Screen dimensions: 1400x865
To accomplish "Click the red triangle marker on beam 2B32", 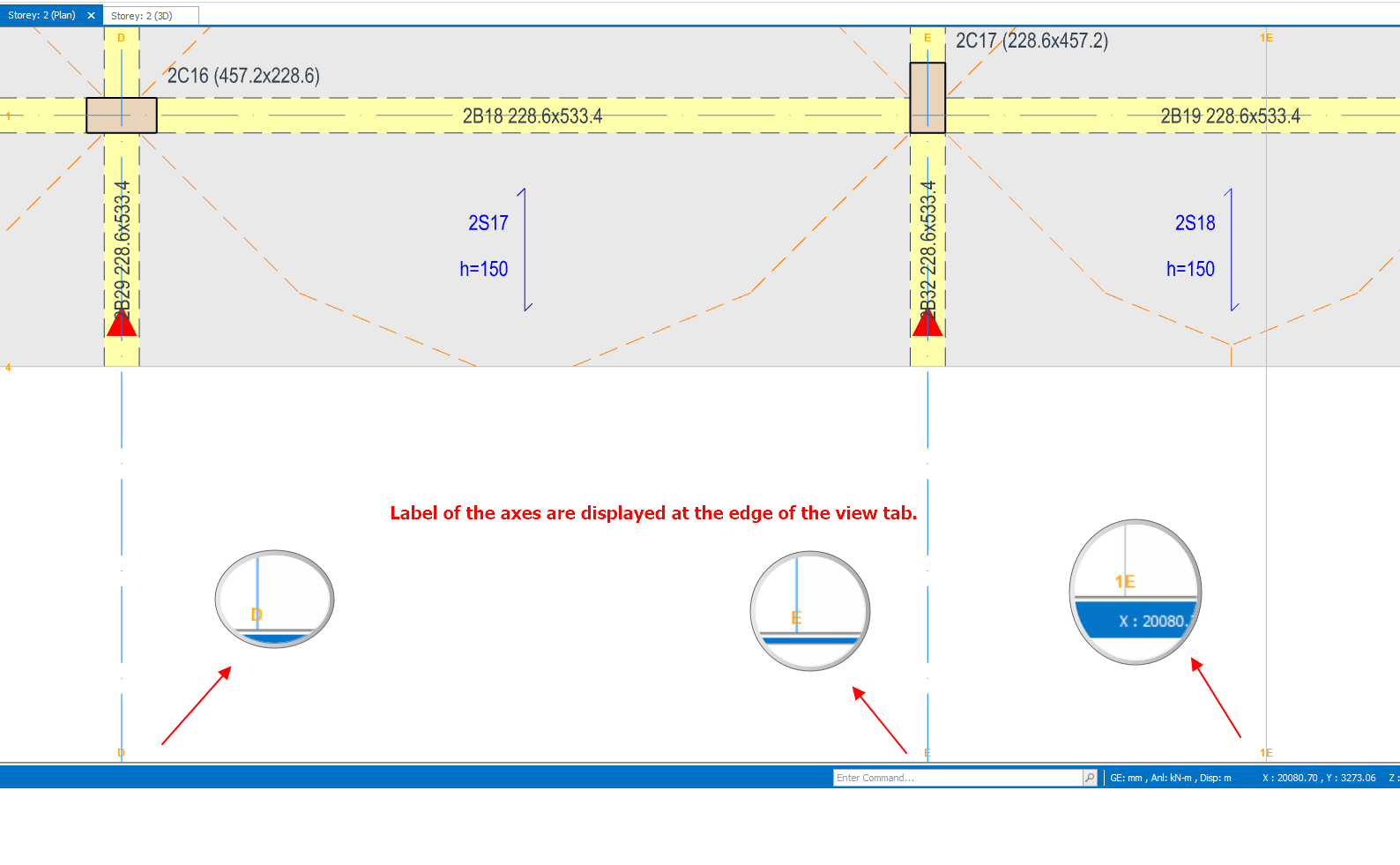I will pyautogui.click(x=927, y=324).
